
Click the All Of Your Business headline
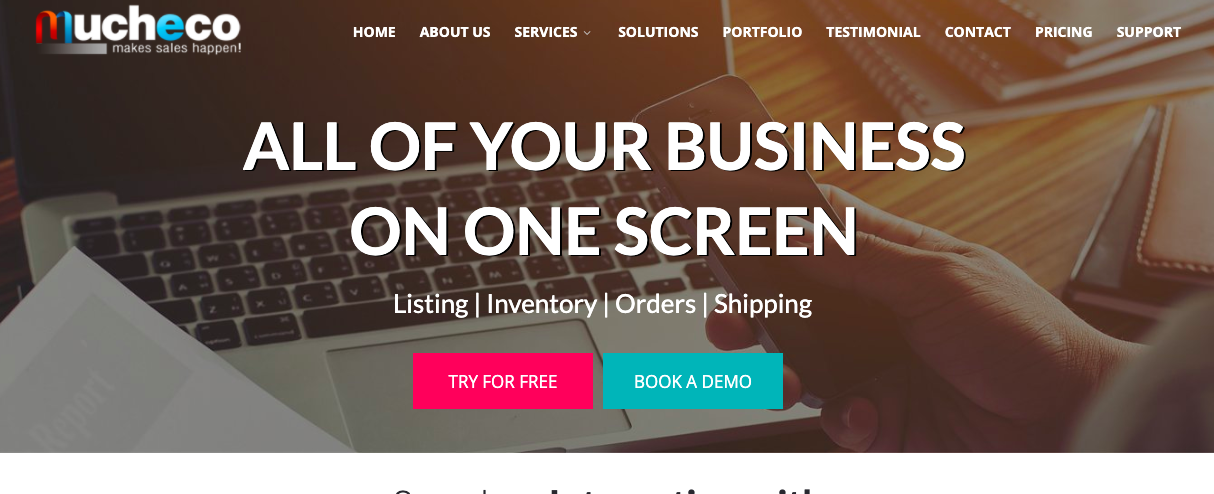pos(604,145)
